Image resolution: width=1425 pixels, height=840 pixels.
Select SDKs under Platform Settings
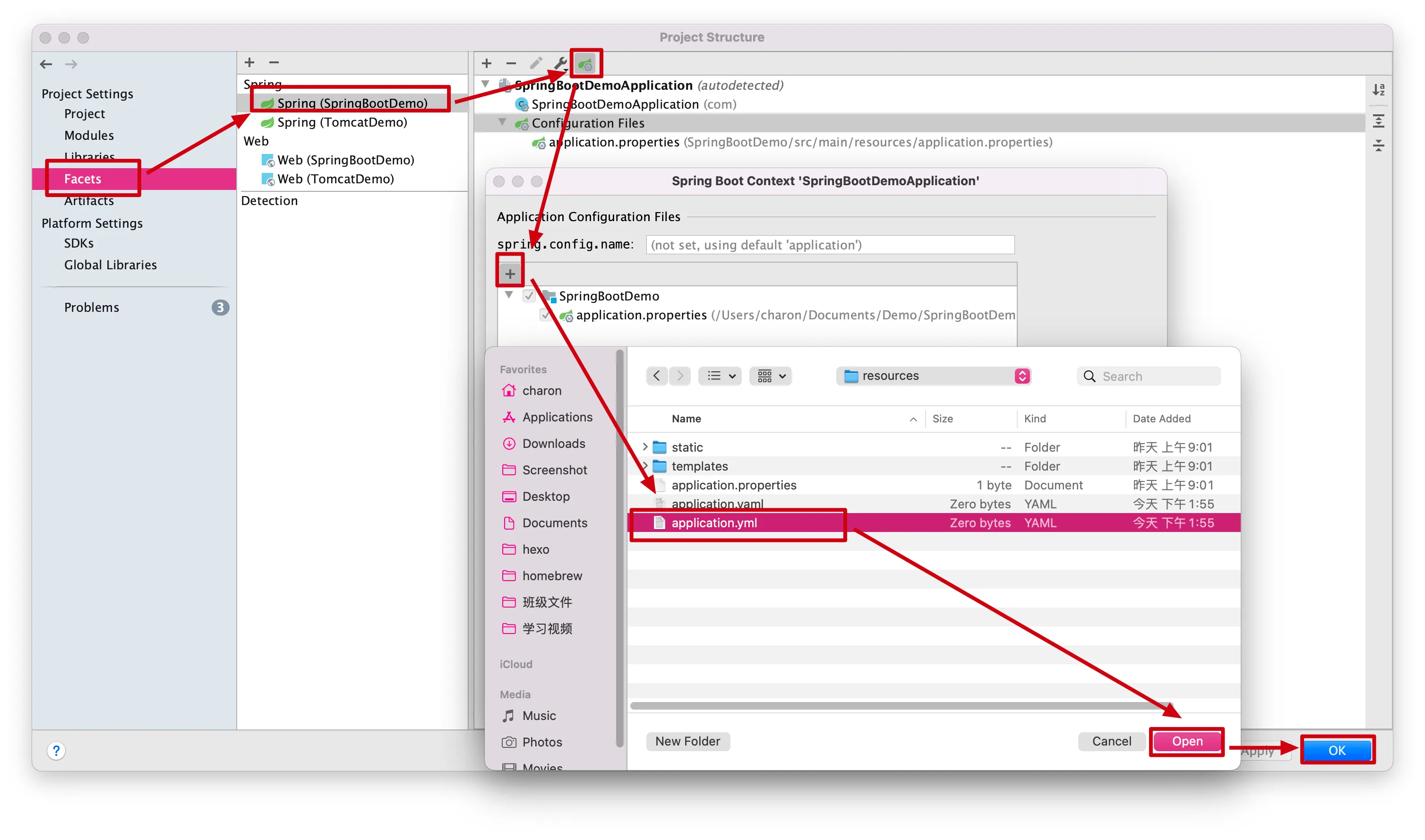(x=78, y=243)
